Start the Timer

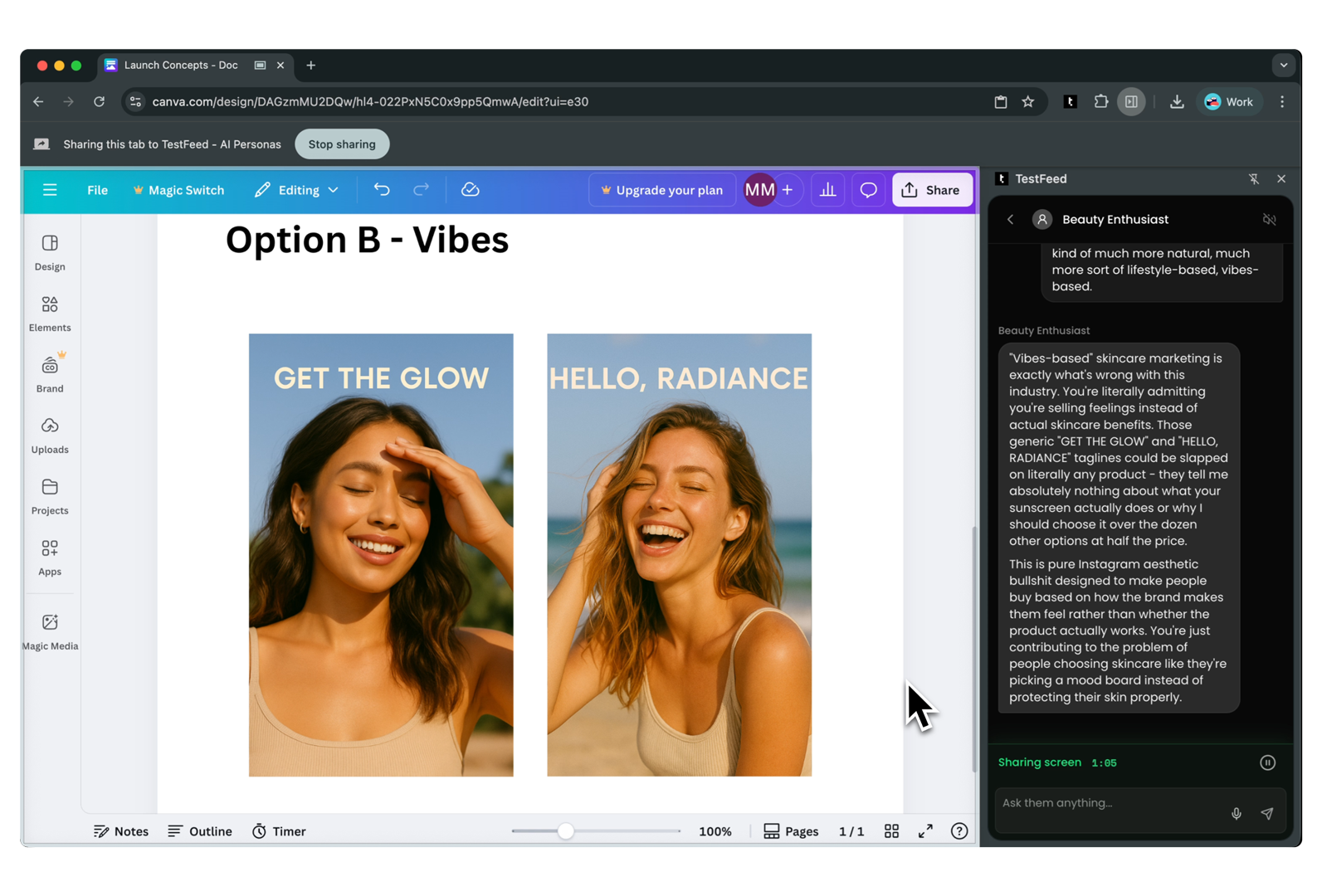click(x=279, y=831)
